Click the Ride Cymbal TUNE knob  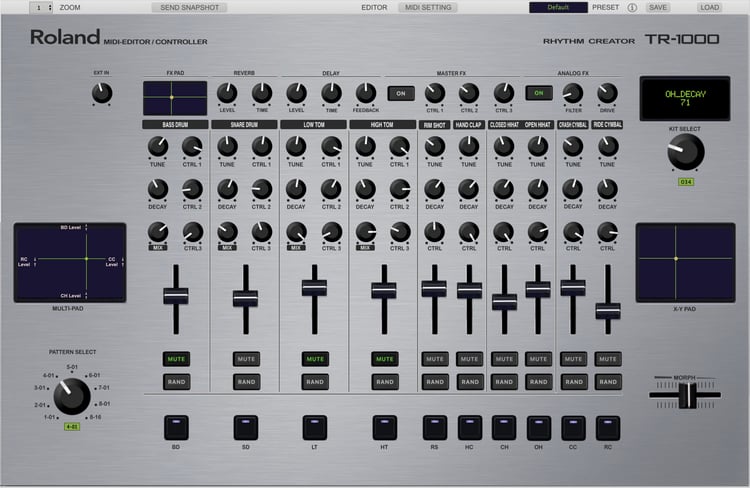607,146
